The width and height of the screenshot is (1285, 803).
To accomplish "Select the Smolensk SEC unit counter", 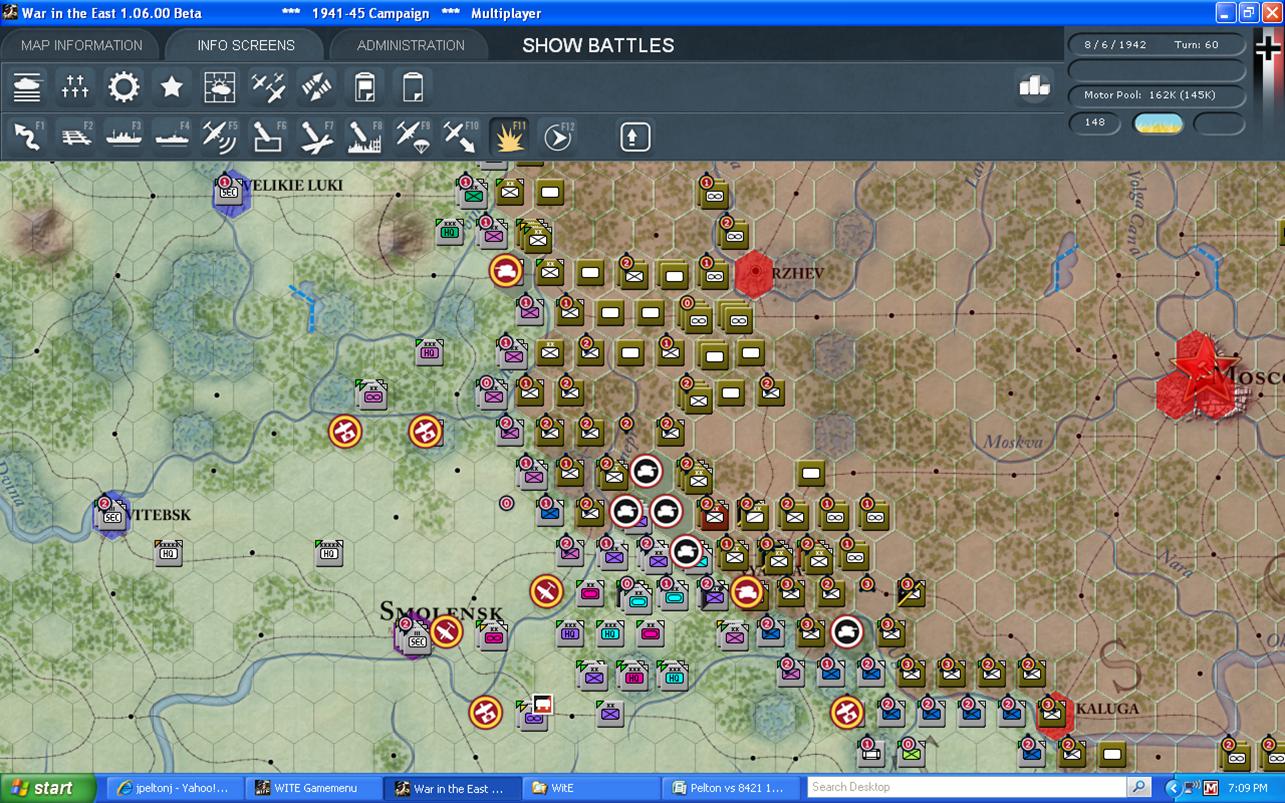I will point(416,637).
